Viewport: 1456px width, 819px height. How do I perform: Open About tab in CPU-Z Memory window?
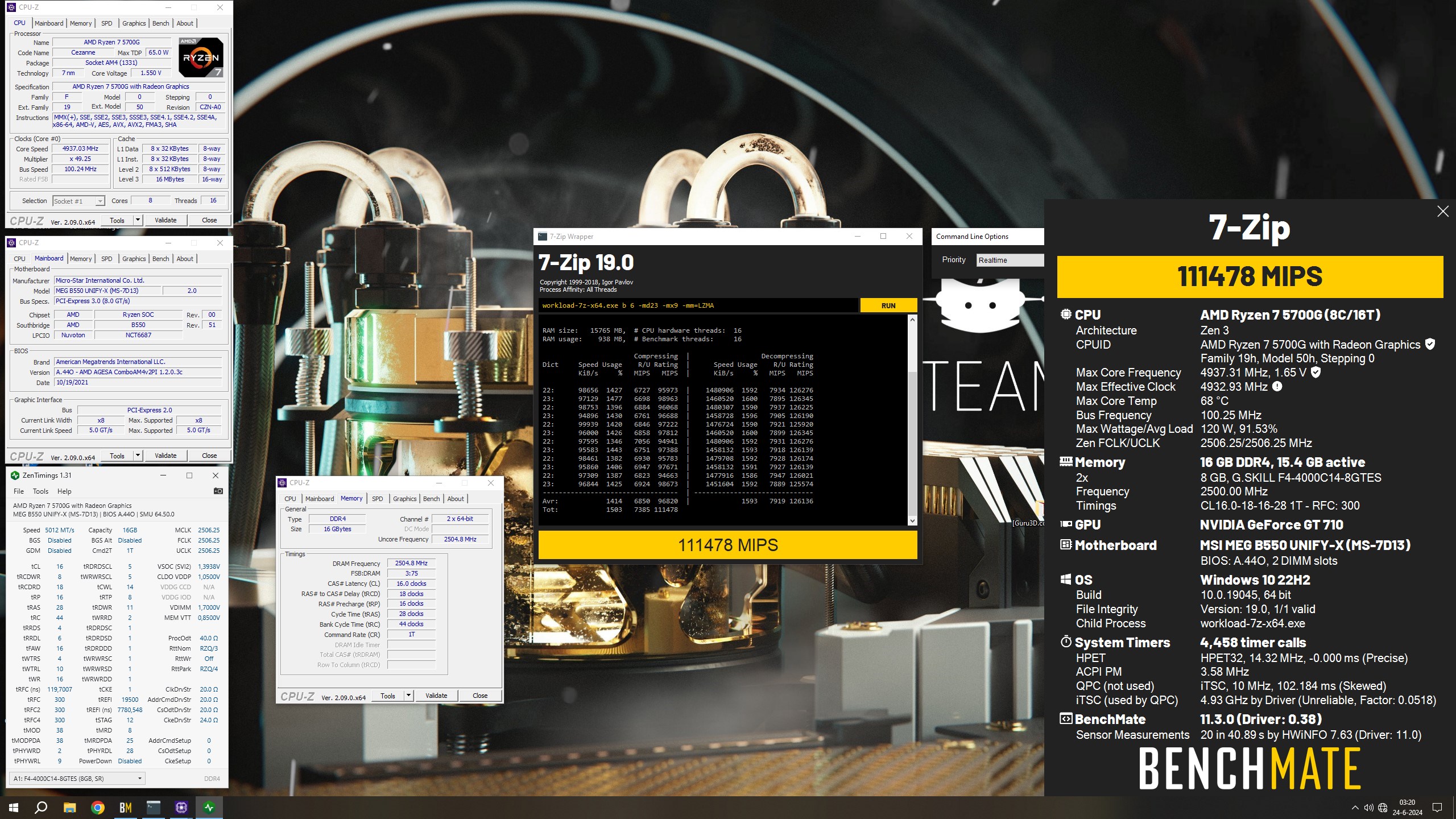click(456, 499)
